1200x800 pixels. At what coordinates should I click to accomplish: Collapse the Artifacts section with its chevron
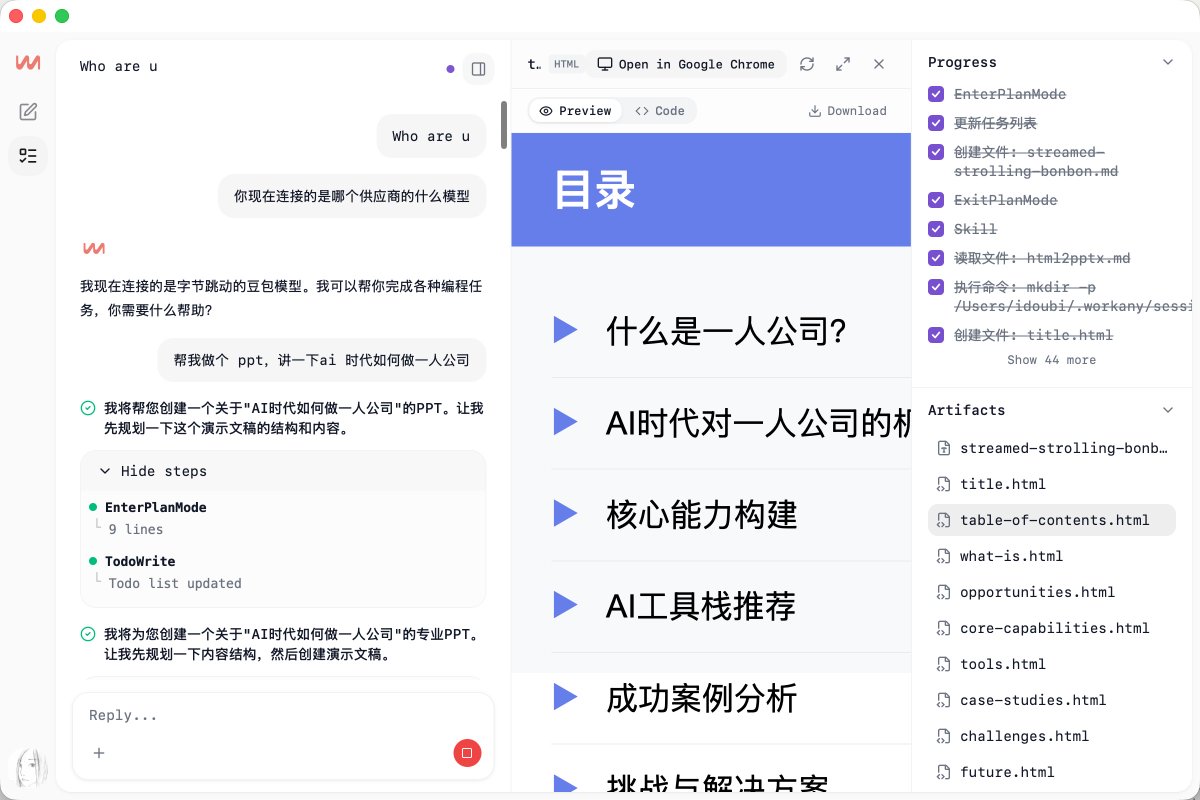tap(1168, 409)
